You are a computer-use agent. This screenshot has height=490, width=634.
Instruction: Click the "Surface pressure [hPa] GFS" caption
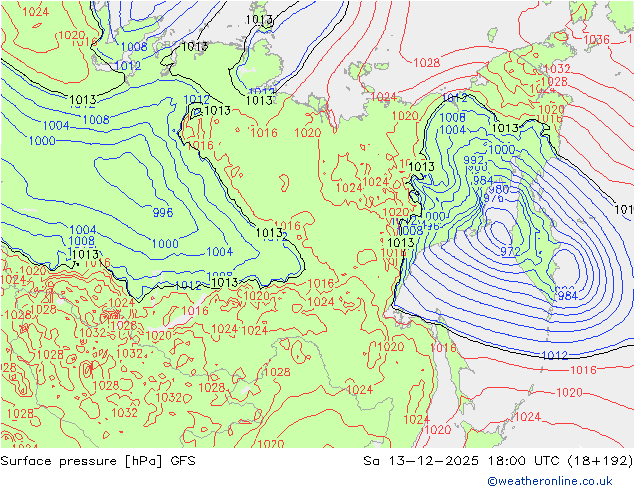click(x=98, y=461)
